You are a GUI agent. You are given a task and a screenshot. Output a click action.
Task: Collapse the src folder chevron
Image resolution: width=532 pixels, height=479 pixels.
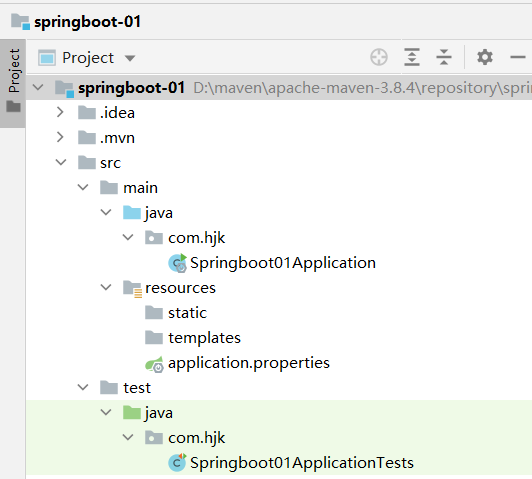[61, 162]
